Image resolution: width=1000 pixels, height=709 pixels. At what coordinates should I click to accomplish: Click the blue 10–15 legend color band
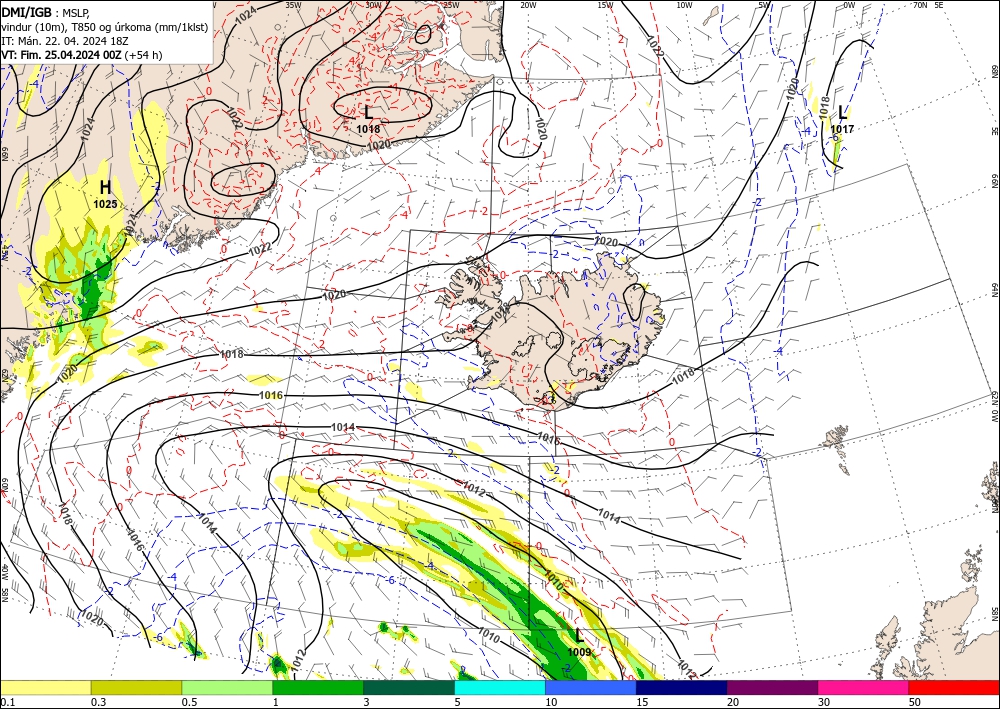click(x=591, y=687)
